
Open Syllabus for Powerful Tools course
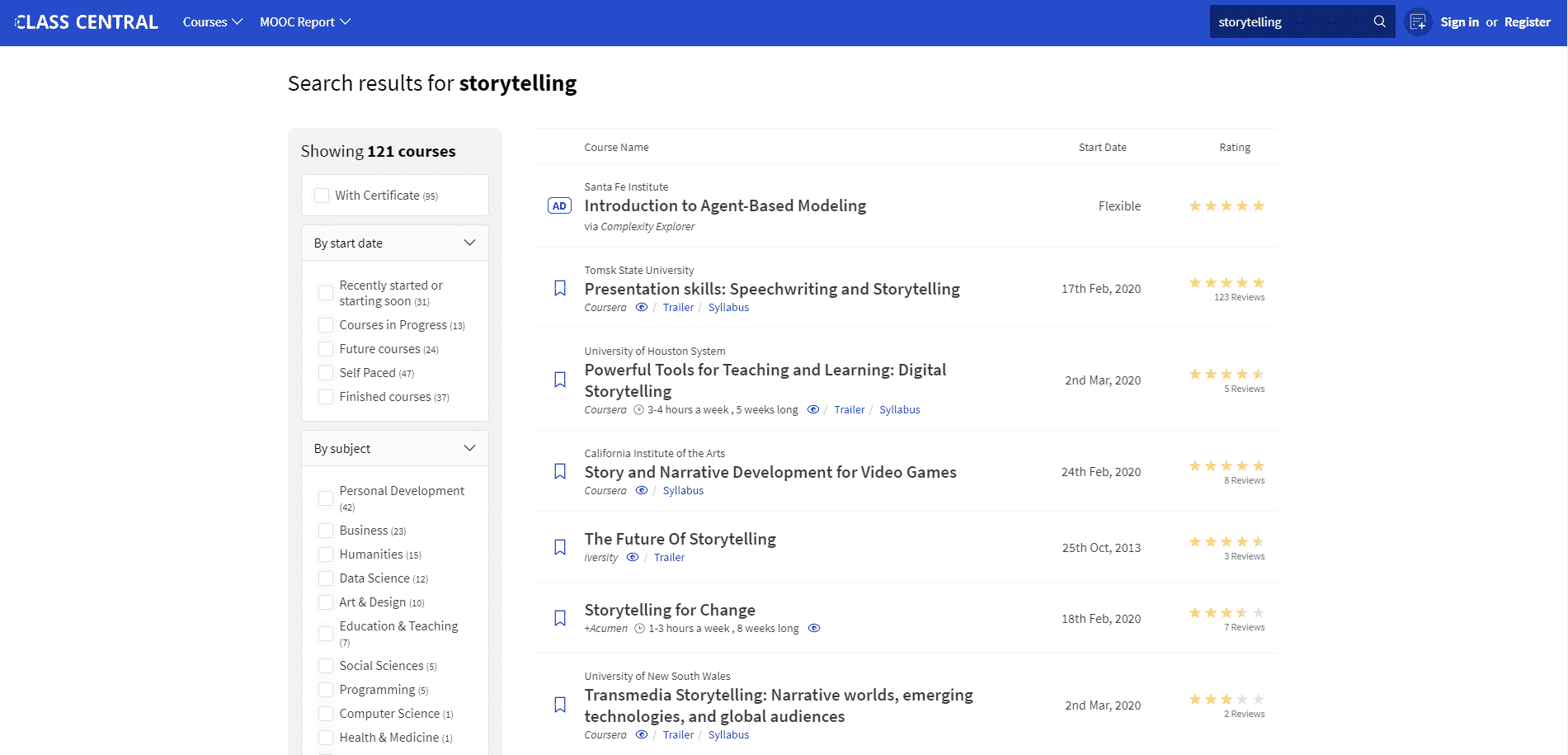[899, 409]
